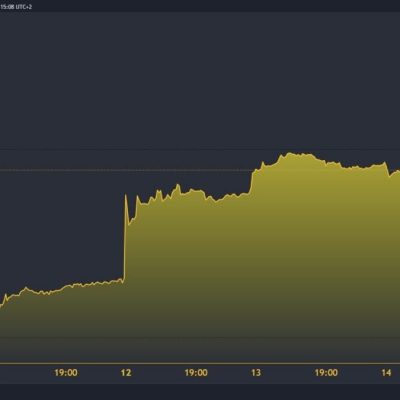This screenshot has width=400, height=400.
Task: Click the highest peak of the price line
Action: click(289, 153)
